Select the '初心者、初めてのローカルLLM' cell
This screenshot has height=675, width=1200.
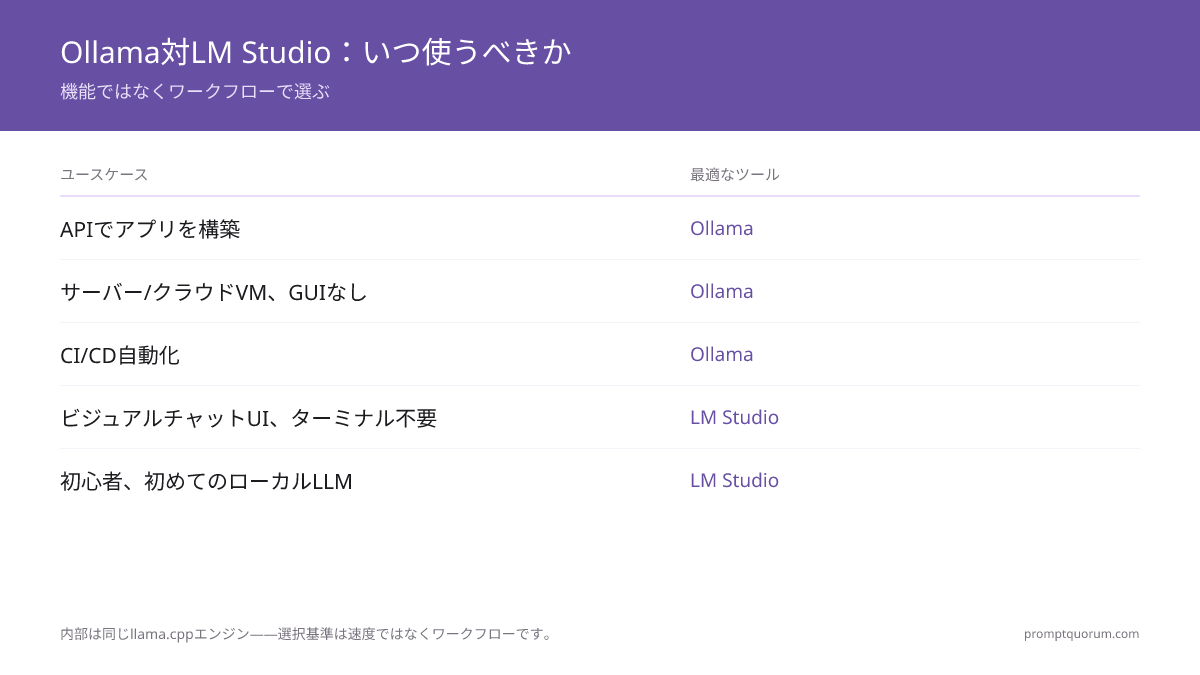point(206,481)
